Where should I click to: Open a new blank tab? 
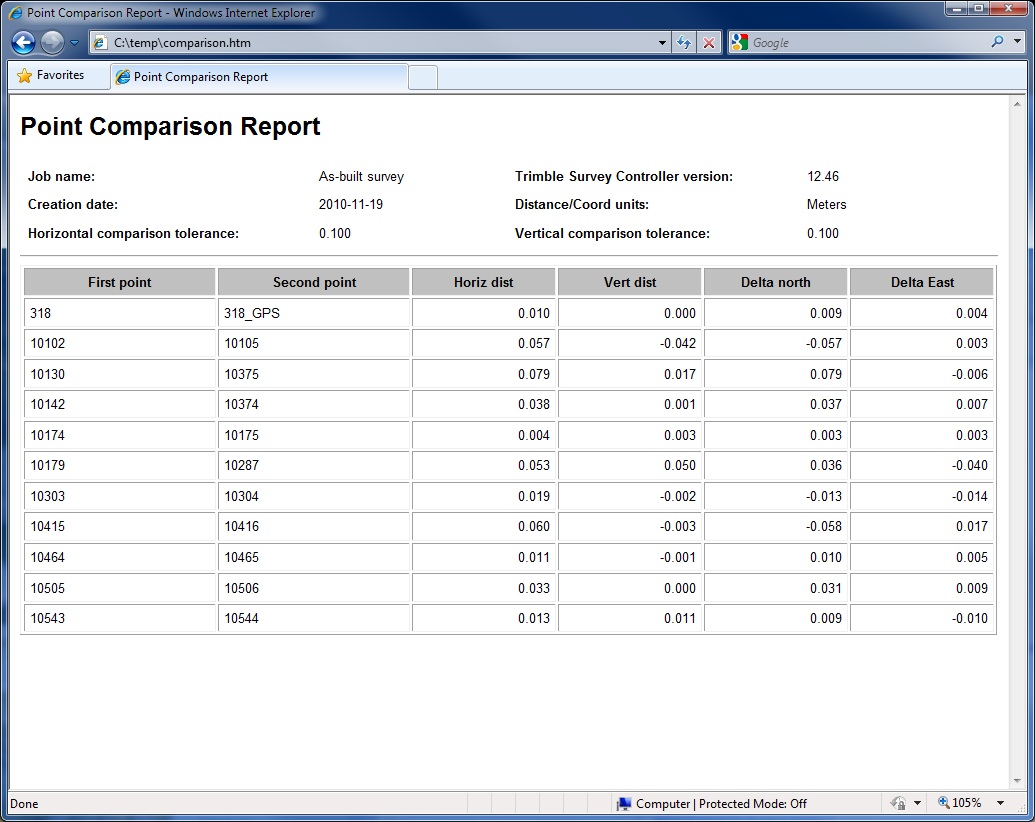click(423, 77)
